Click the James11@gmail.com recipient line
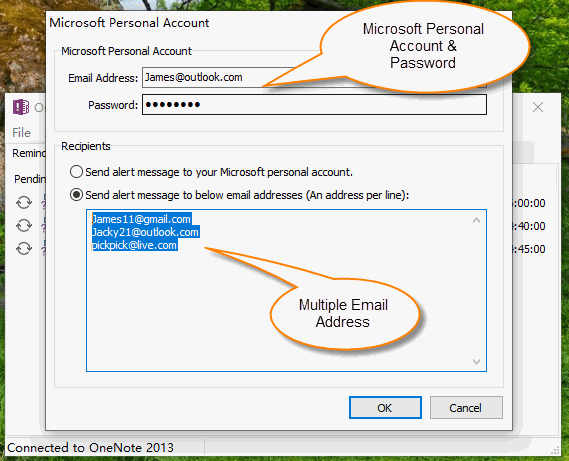The width and height of the screenshot is (569, 461). pos(142,219)
